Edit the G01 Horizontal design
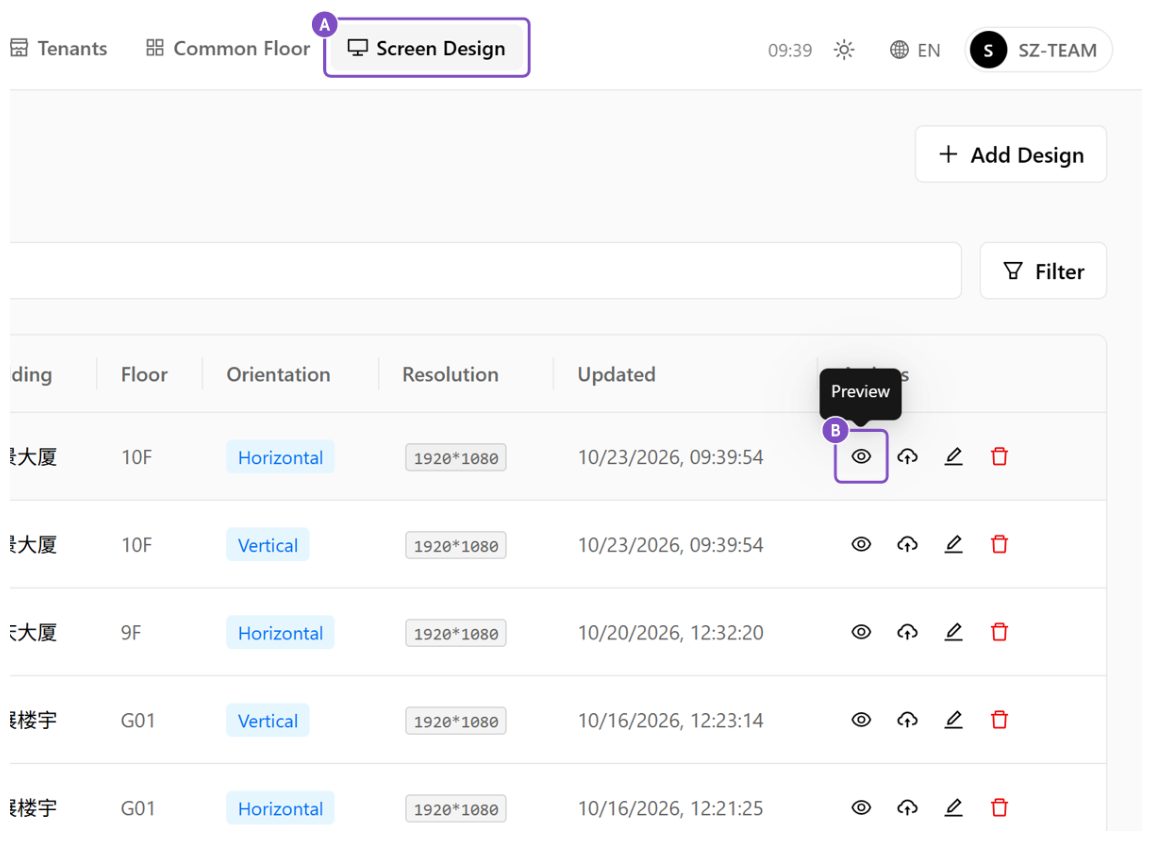This screenshot has width=1152, height=841. pyautogui.click(x=954, y=808)
